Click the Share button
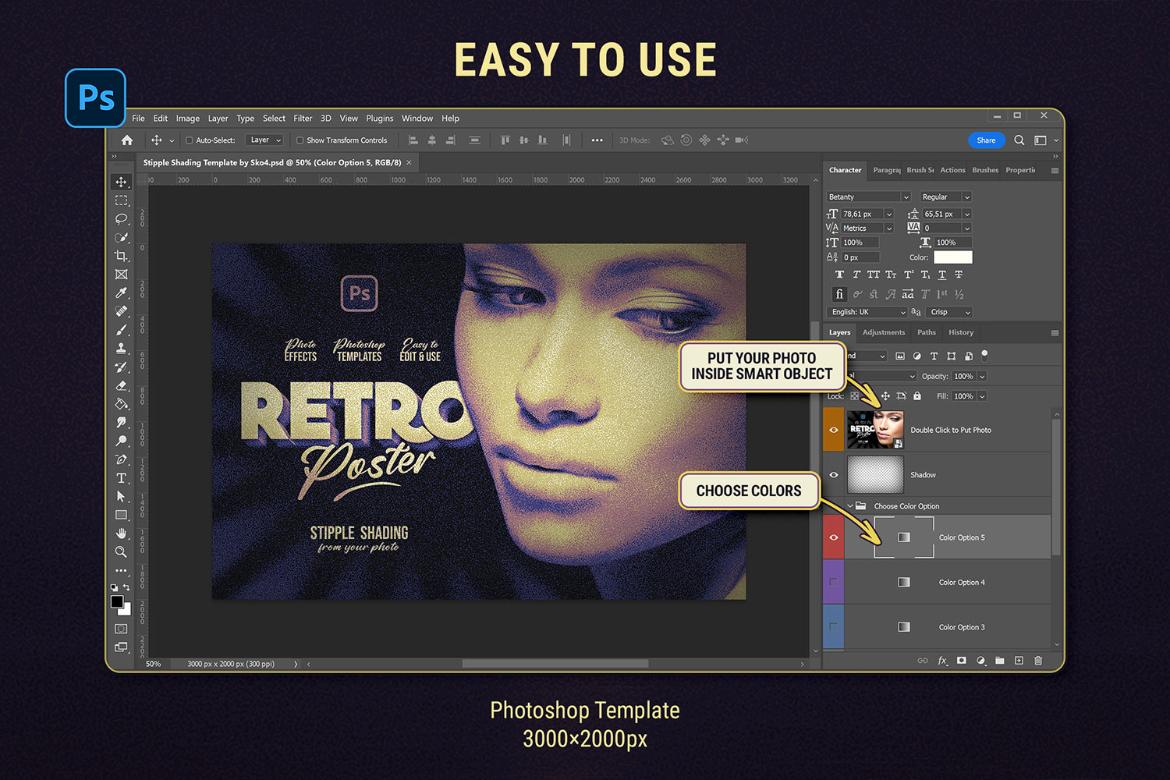This screenshot has height=780, width=1170. tap(986, 140)
